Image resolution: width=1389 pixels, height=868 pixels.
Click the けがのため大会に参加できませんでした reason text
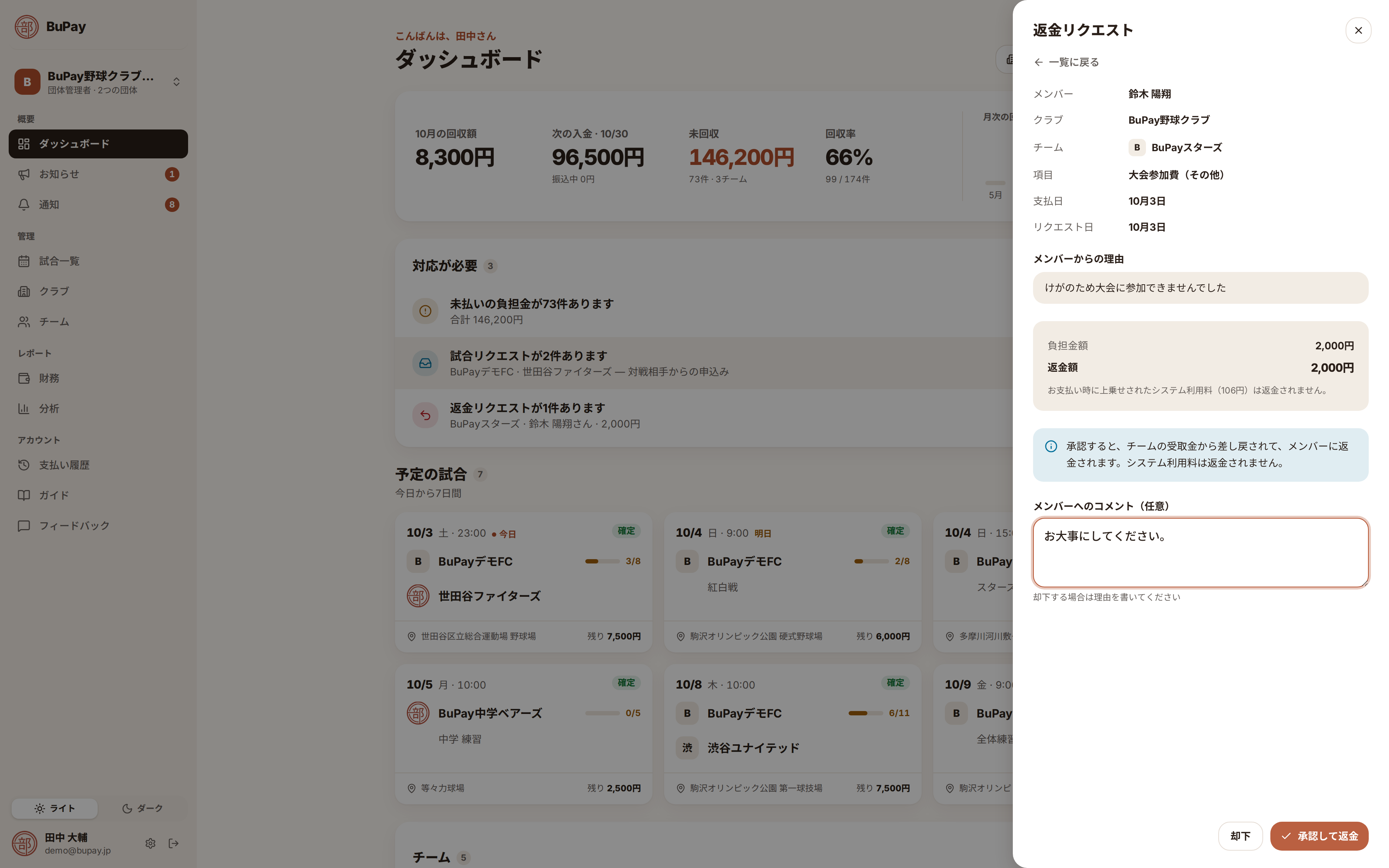tap(1135, 288)
